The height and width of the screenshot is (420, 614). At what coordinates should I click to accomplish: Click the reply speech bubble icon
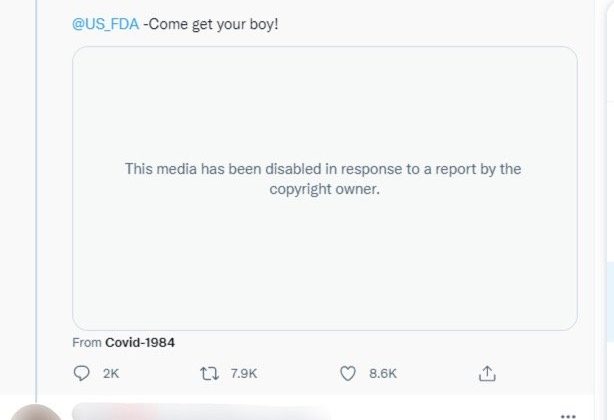click(82, 373)
